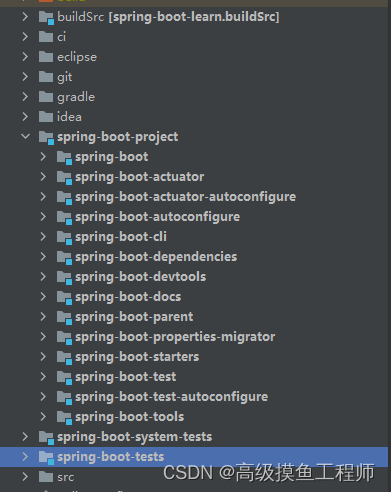Expand the spring-boot-actuator chevron
This screenshot has width=391, height=492.
tap(43, 177)
